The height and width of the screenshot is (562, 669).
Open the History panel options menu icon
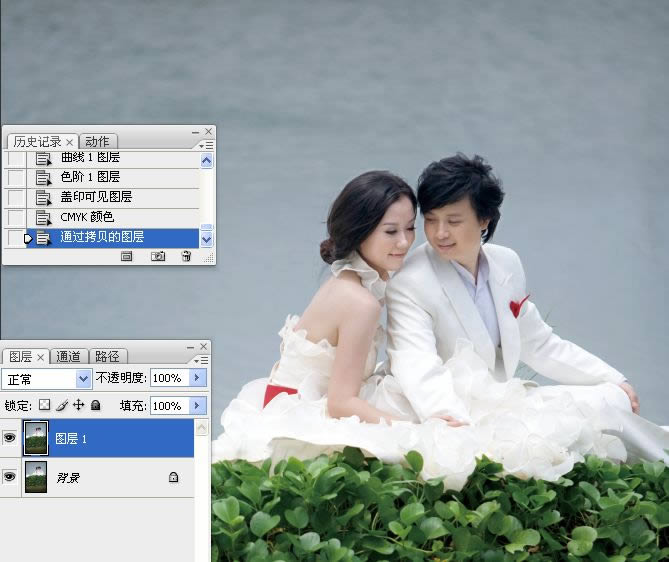207,145
